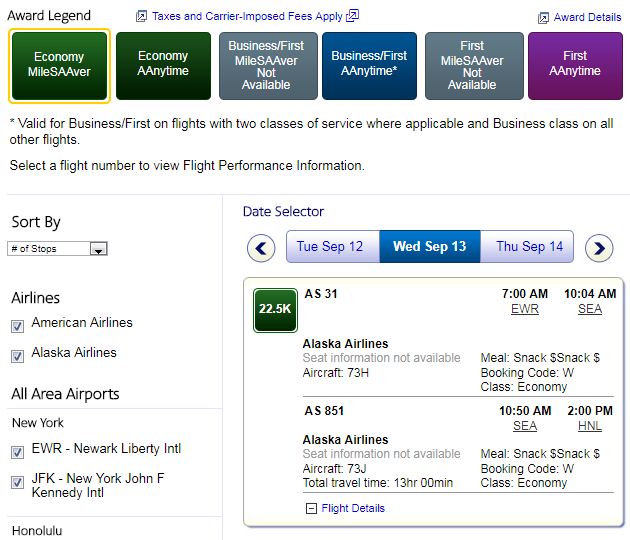Toggle the JFK New York airport checkbox
This screenshot has height=540, width=630.
click(x=17, y=482)
